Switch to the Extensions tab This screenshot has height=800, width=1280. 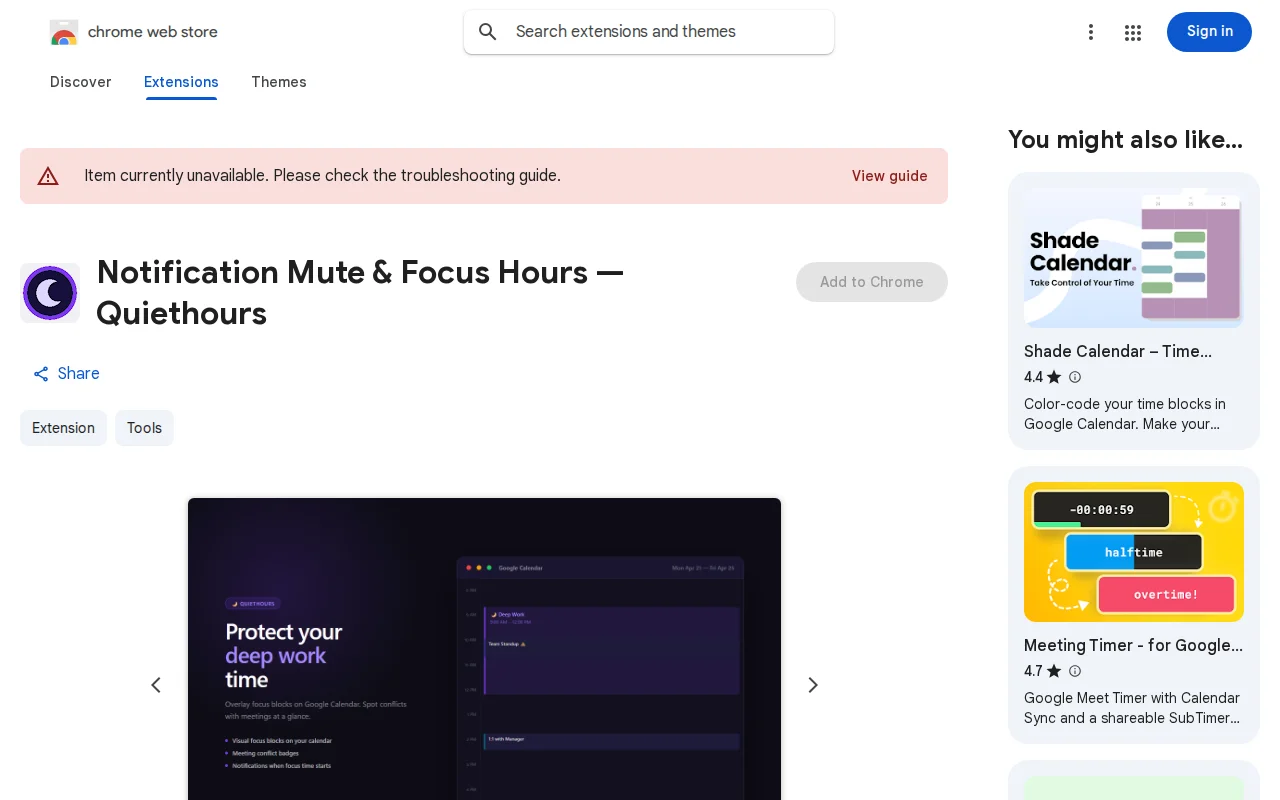click(181, 82)
